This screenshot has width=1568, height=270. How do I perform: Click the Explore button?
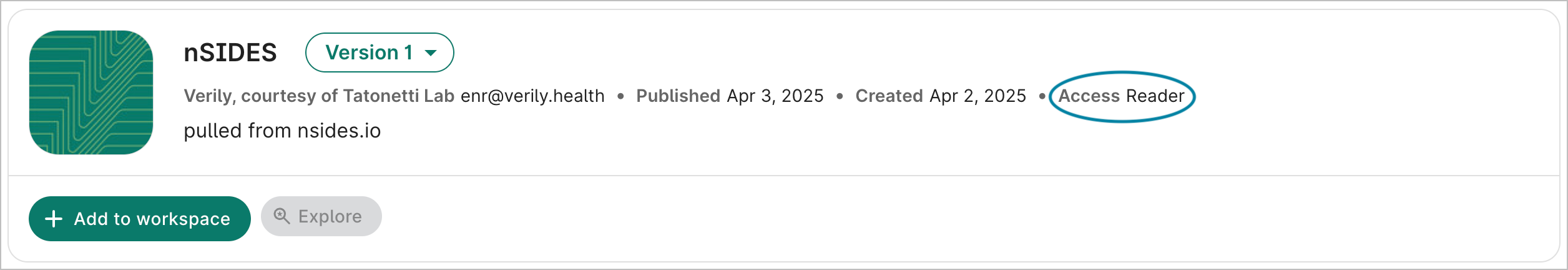[x=321, y=216]
